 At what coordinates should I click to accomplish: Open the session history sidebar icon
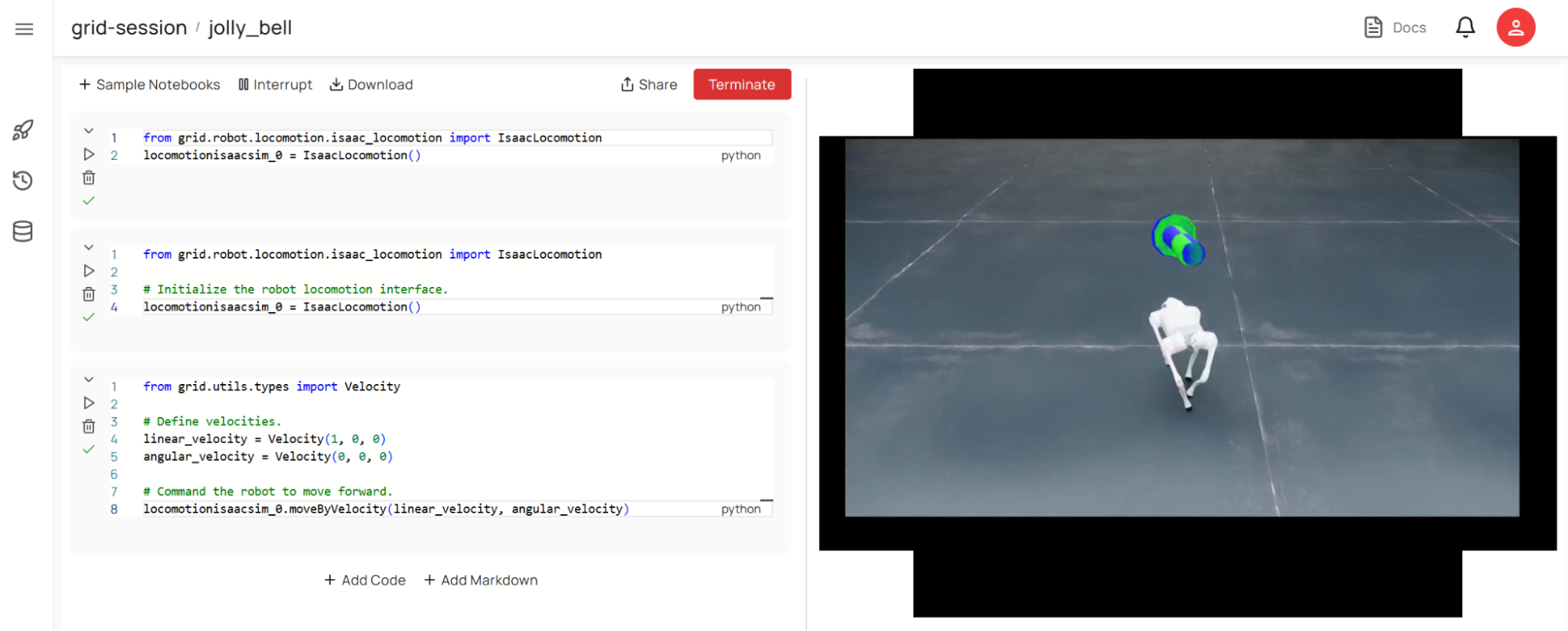pos(23,181)
